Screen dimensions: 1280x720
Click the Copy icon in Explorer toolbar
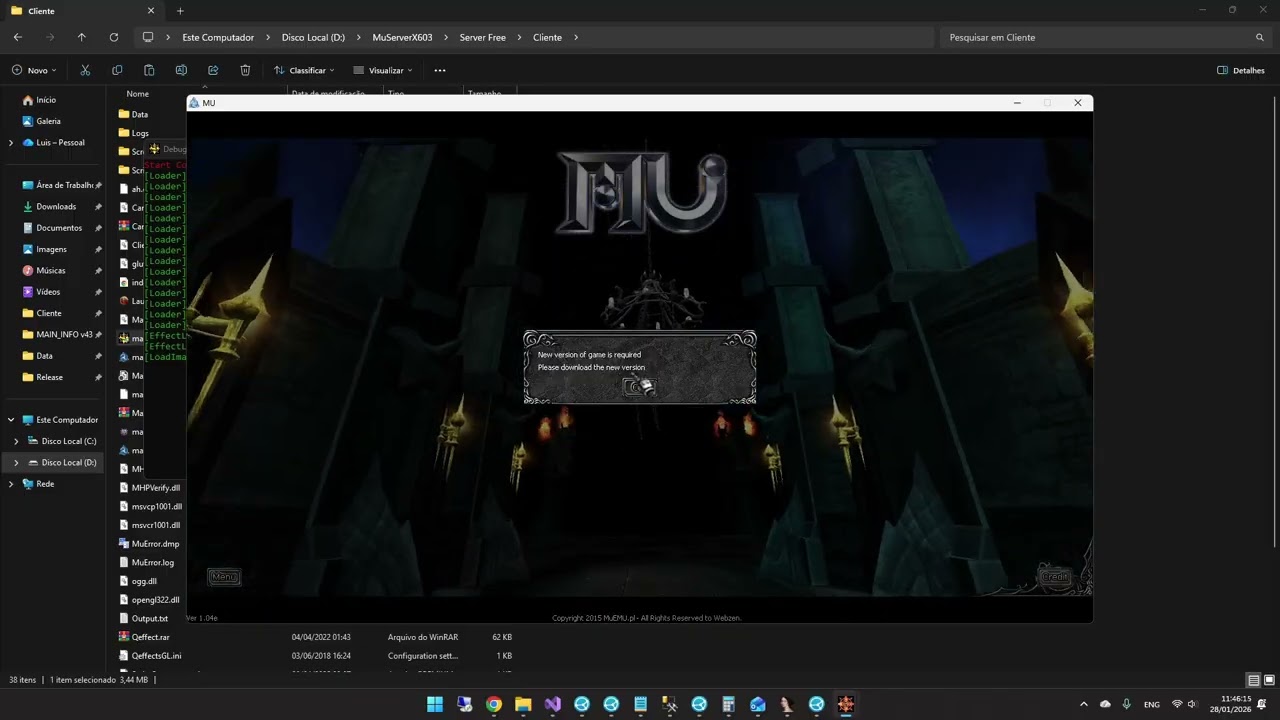(x=117, y=70)
